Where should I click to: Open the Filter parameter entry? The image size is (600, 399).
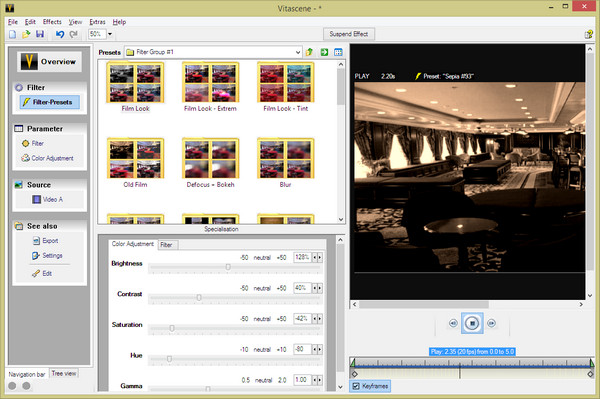pyautogui.click(x=33, y=143)
